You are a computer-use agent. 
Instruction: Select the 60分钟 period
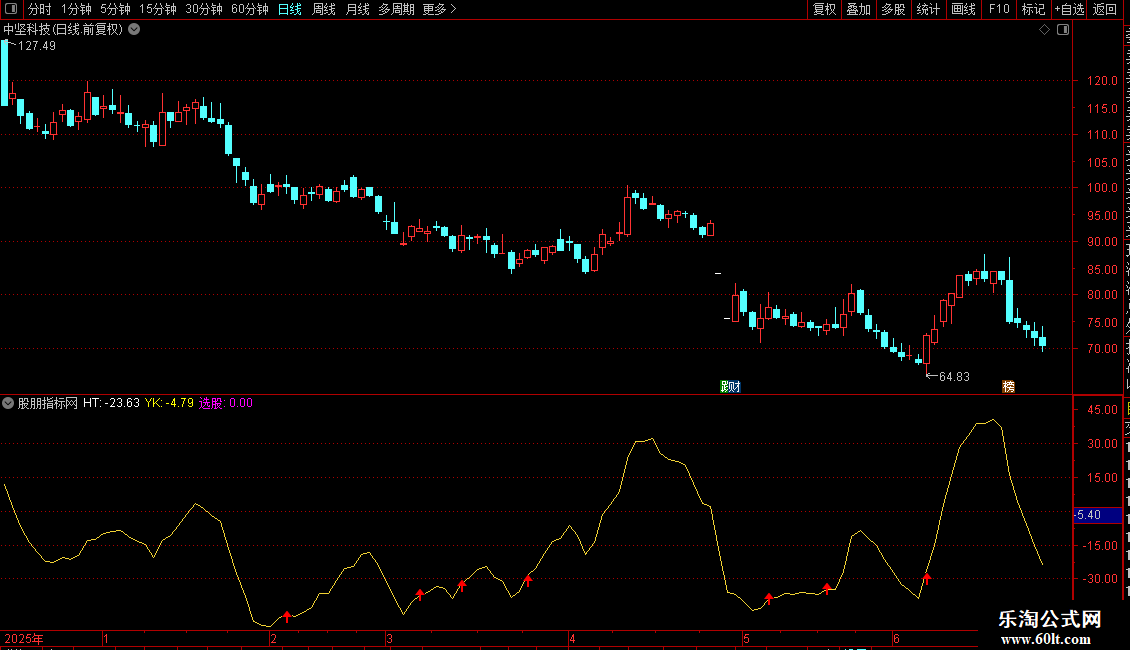(x=249, y=9)
